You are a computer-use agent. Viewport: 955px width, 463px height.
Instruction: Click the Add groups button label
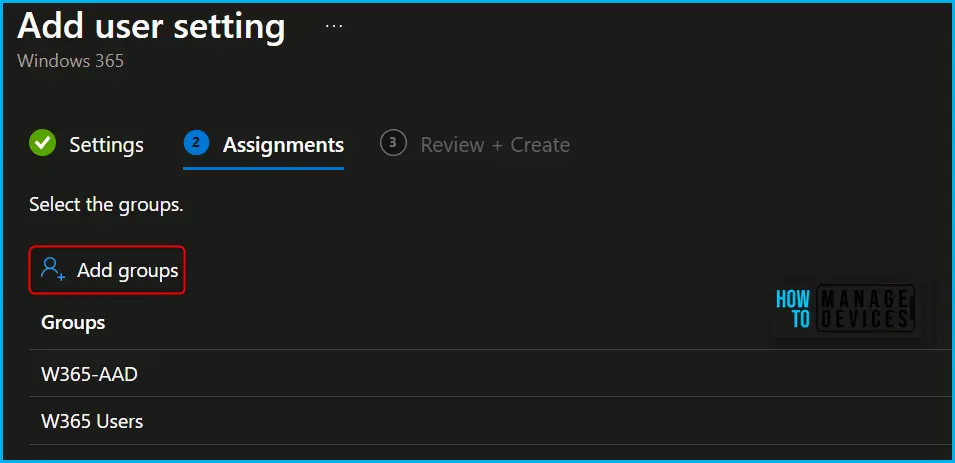pos(127,270)
